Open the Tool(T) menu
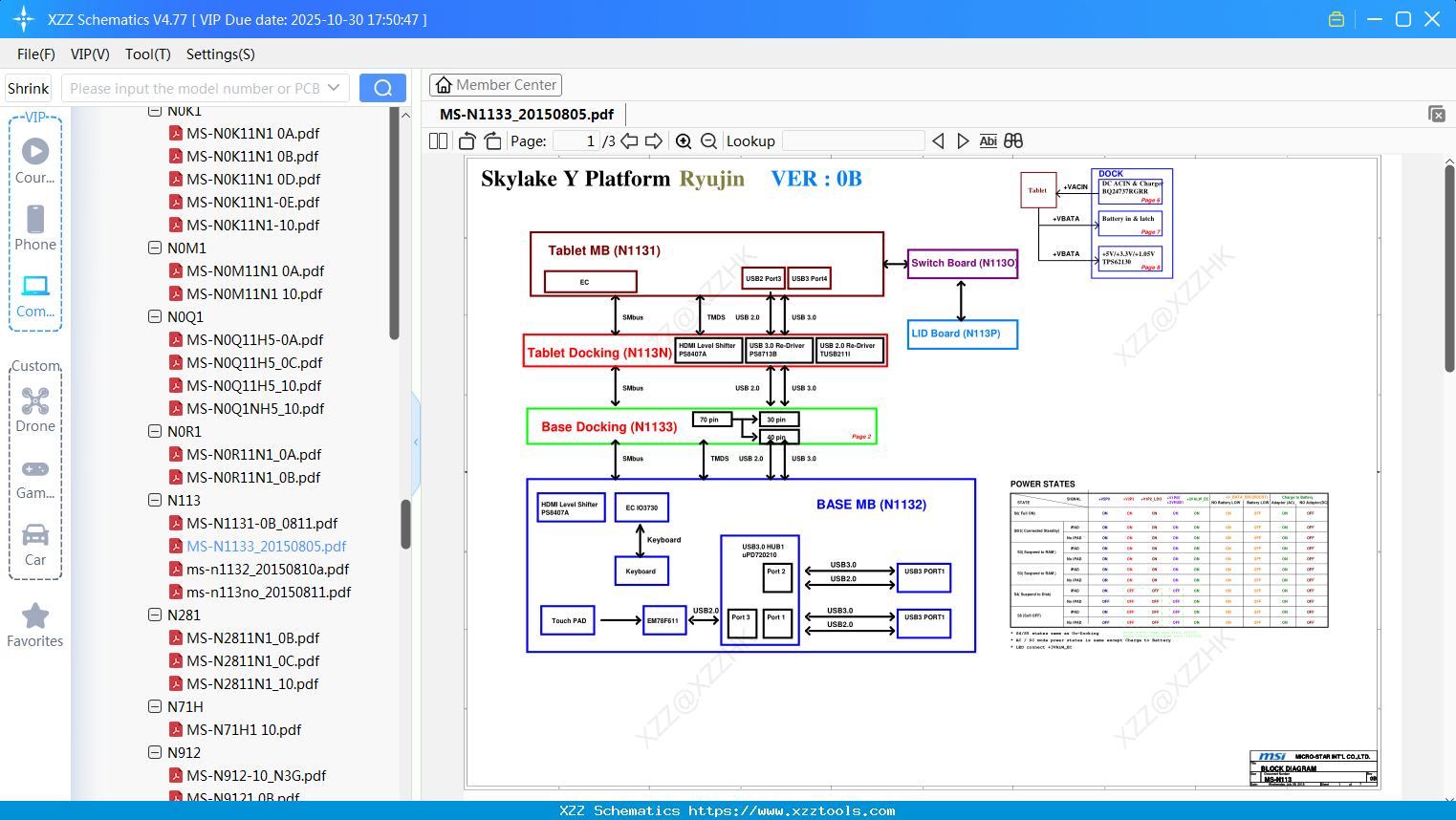 coord(147,54)
